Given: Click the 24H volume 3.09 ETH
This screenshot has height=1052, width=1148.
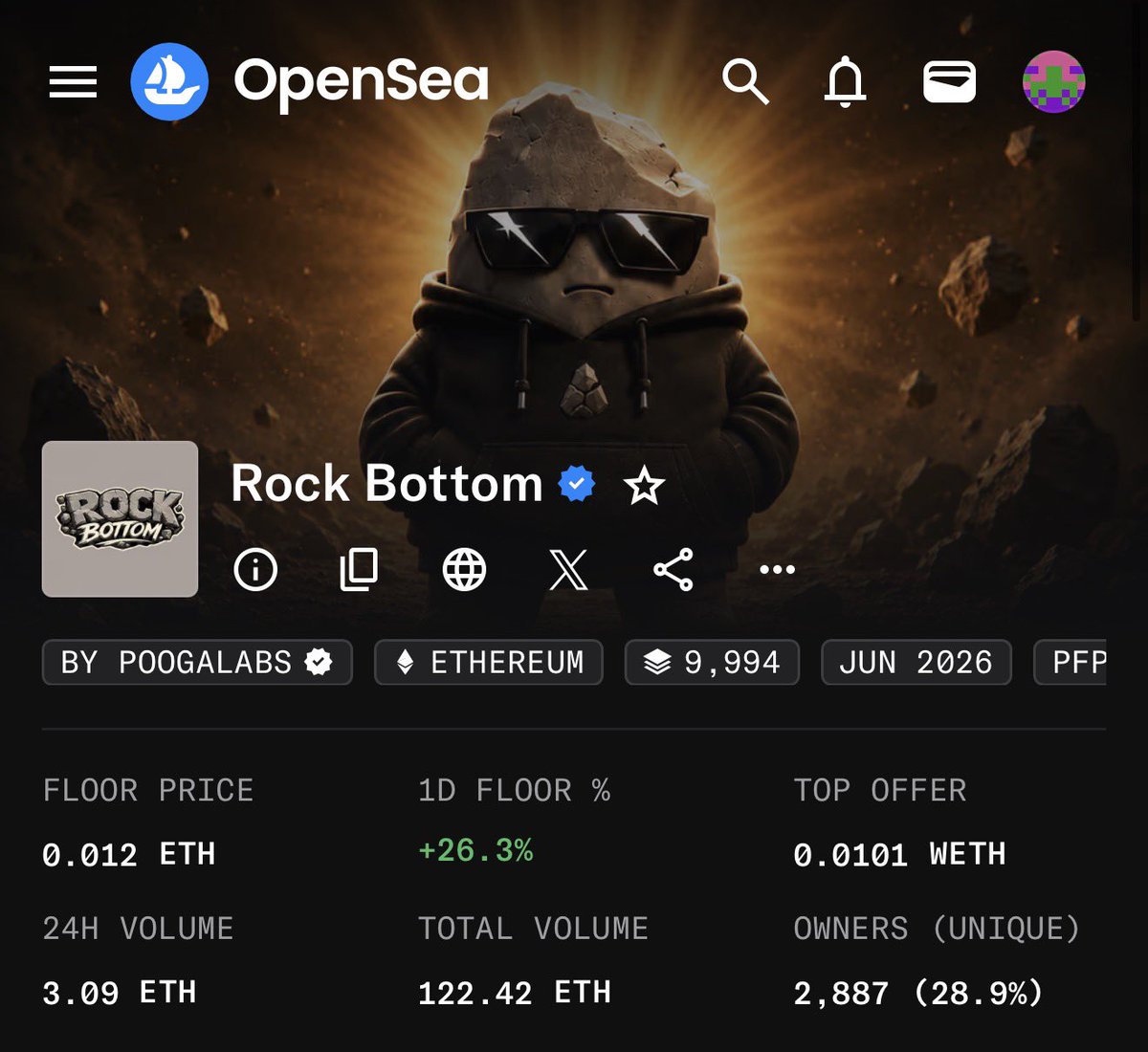Looking at the screenshot, I should point(120,993).
